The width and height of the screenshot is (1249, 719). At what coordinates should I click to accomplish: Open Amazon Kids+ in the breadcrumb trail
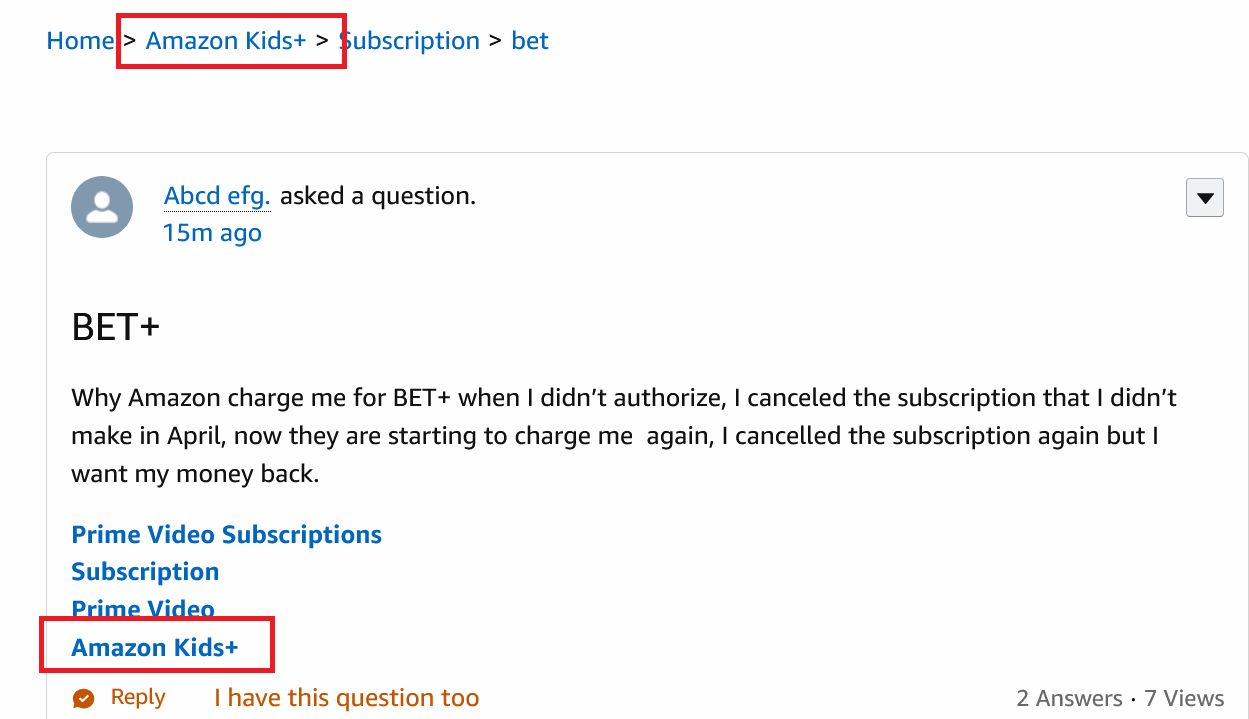(226, 41)
